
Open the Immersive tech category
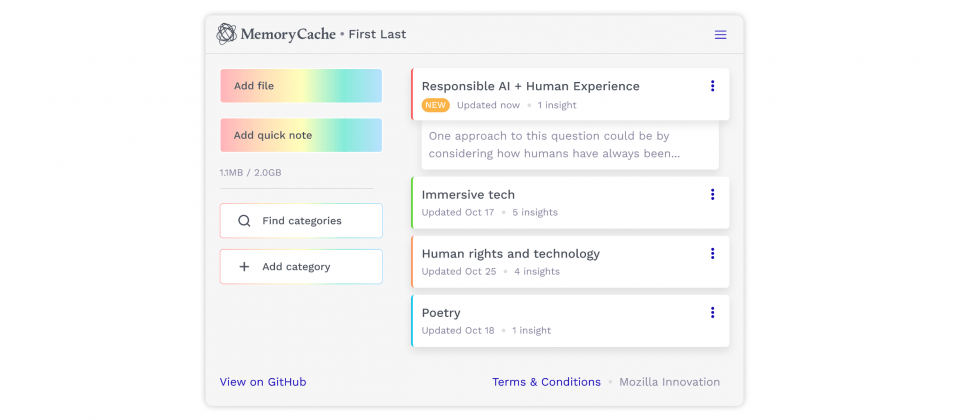coord(570,203)
